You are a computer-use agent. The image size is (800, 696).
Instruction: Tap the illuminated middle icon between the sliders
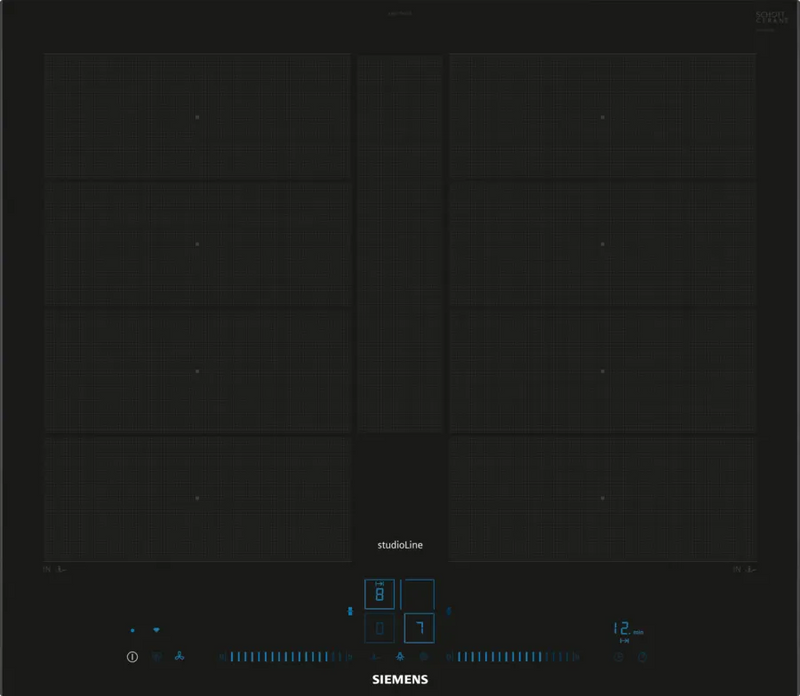[x=399, y=657]
